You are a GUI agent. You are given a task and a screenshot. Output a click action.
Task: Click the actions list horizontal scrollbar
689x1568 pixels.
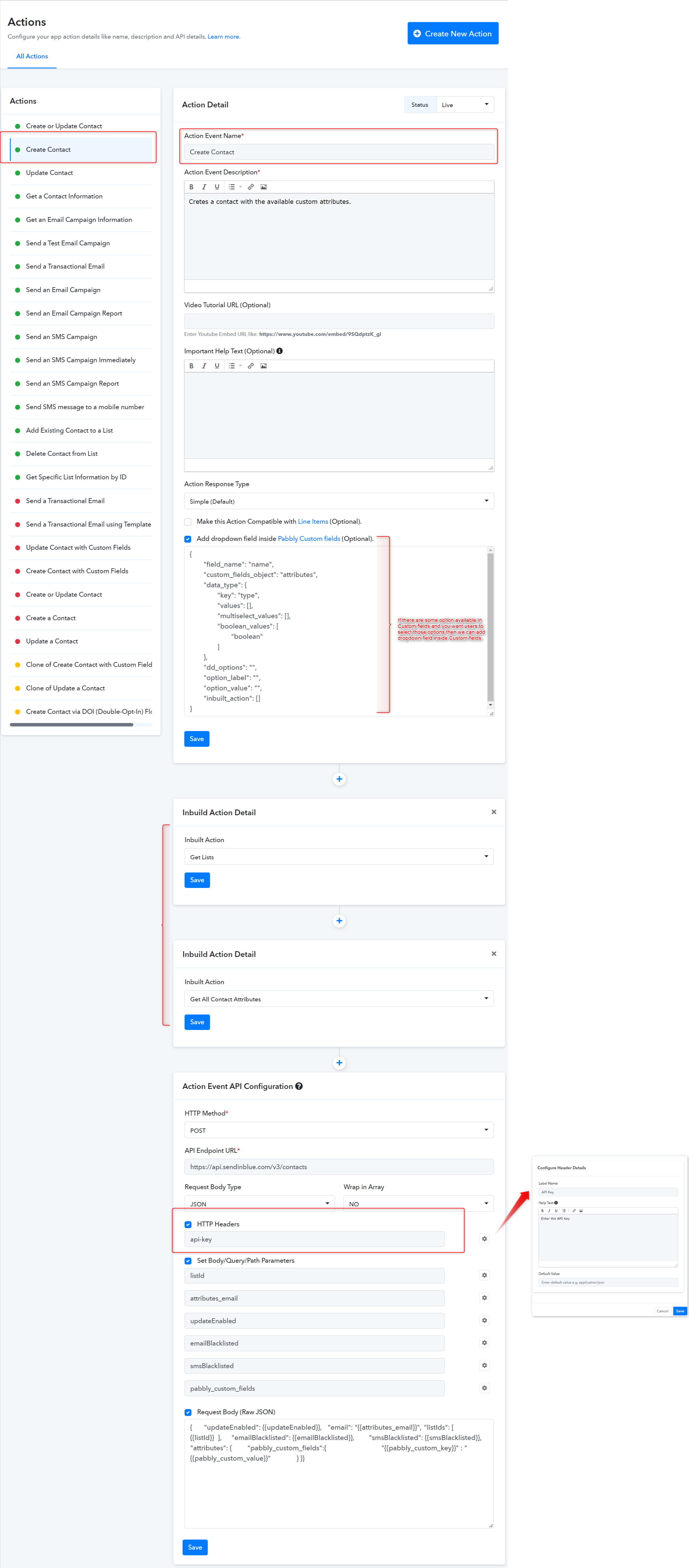click(x=71, y=724)
